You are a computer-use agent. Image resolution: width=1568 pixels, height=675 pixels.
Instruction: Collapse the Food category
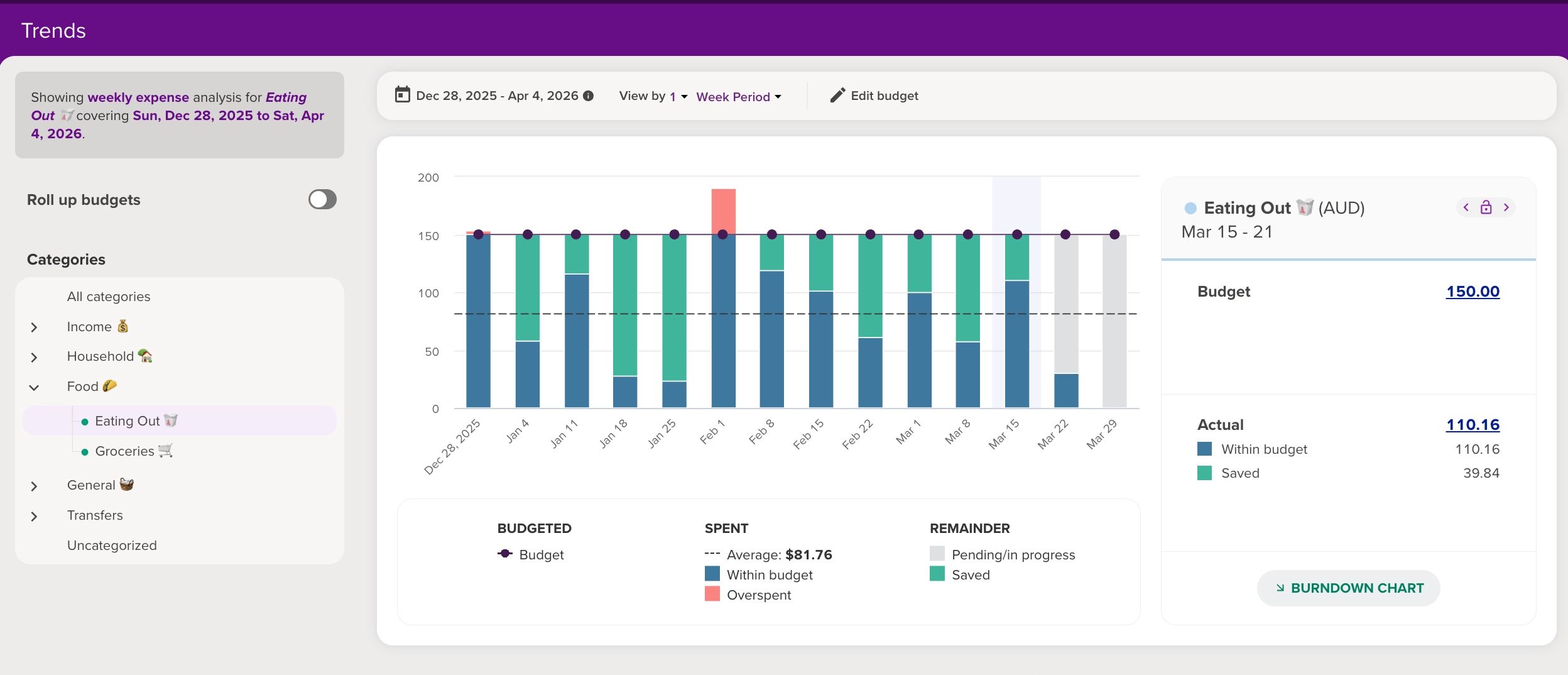pyautogui.click(x=34, y=388)
